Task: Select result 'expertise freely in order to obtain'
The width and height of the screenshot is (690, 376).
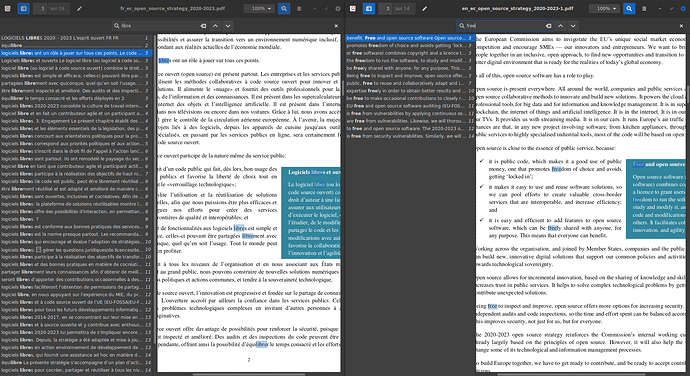Action: click(409, 91)
